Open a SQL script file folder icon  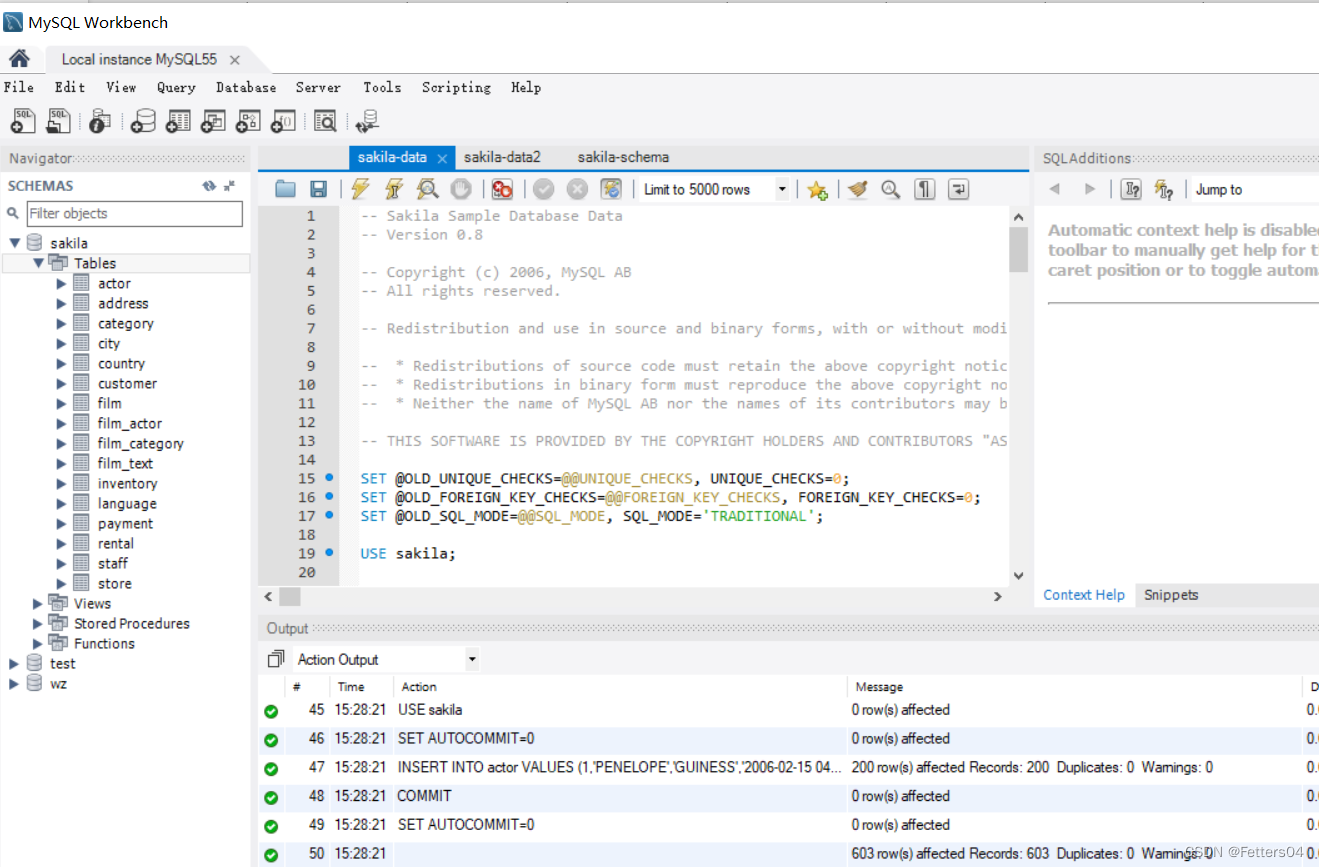(x=286, y=189)
